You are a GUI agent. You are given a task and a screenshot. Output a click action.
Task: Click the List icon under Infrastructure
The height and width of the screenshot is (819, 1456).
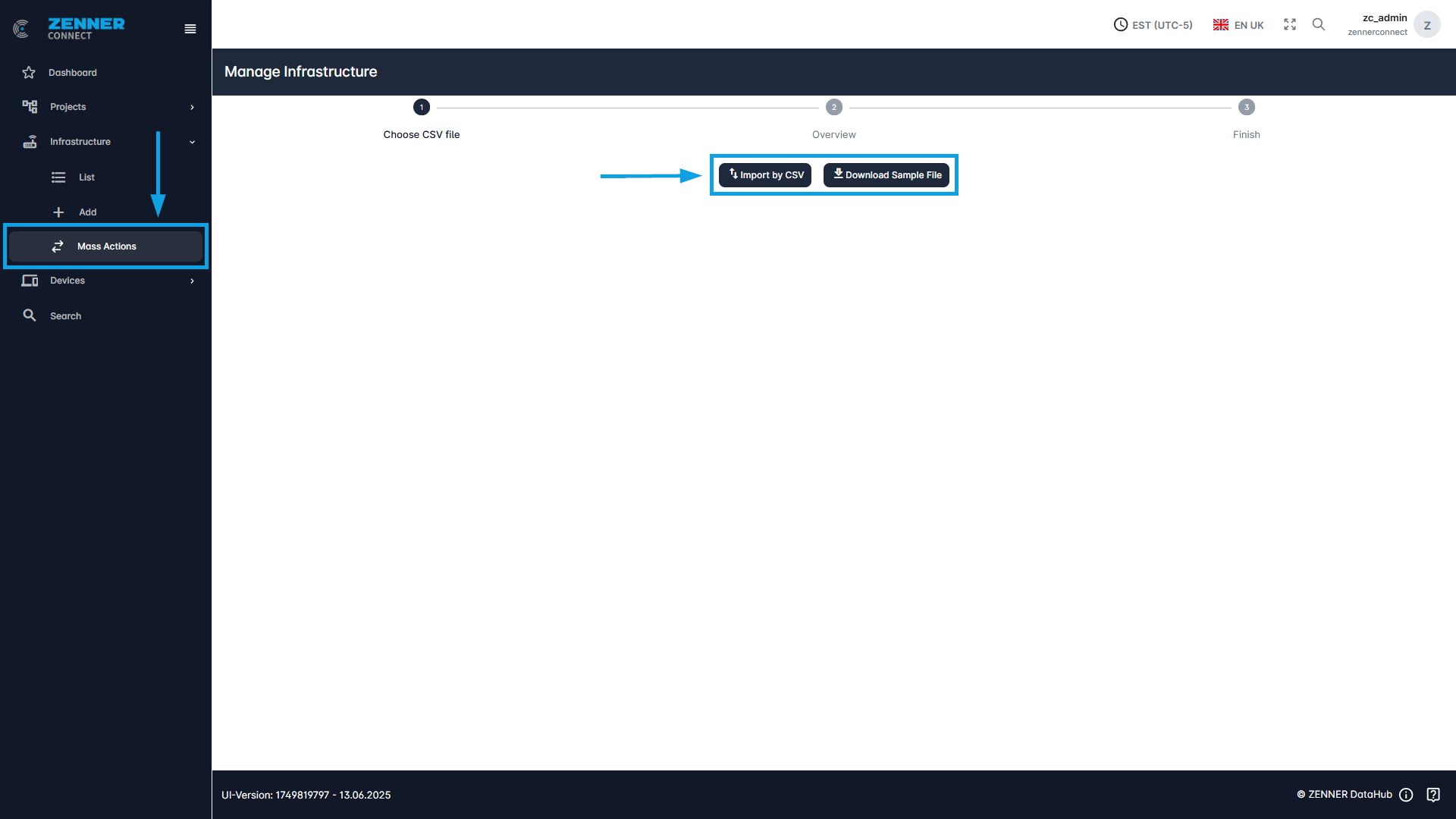pos(58,177)
